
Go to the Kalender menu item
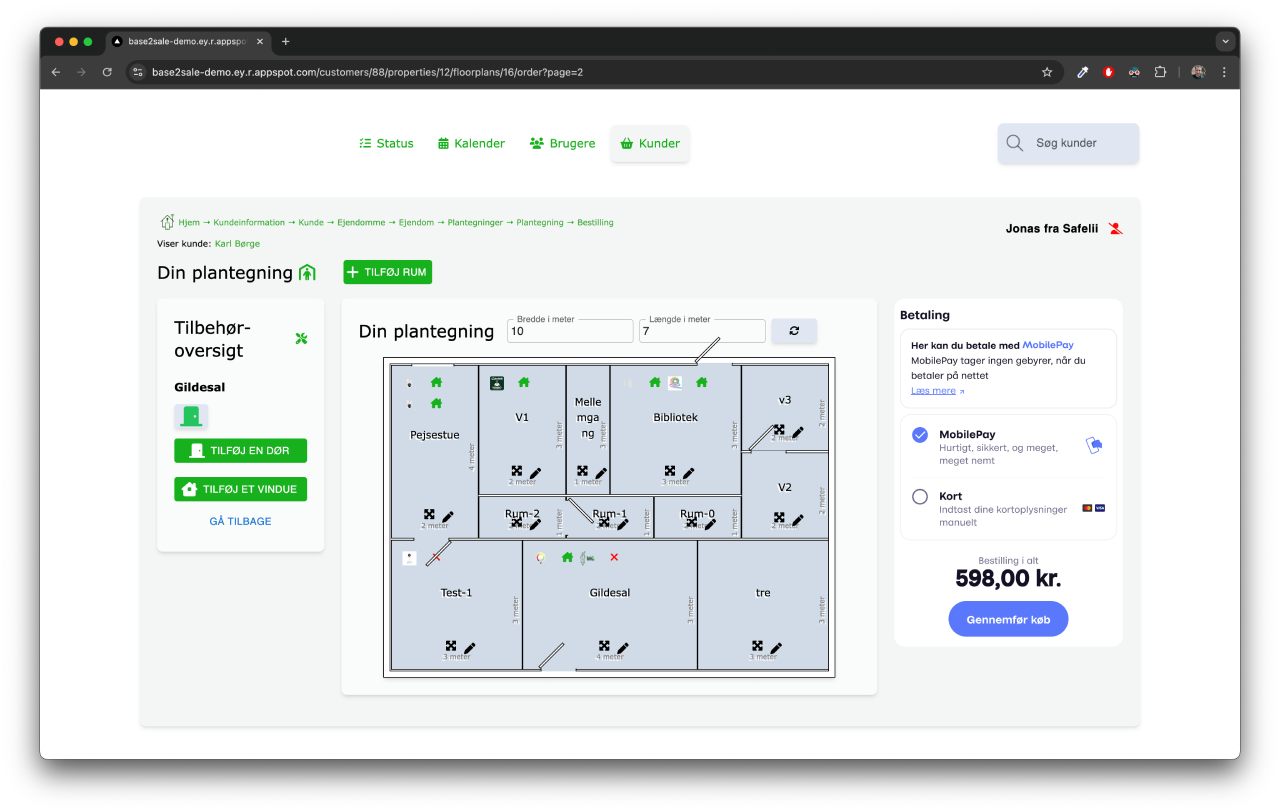point(471,143)
